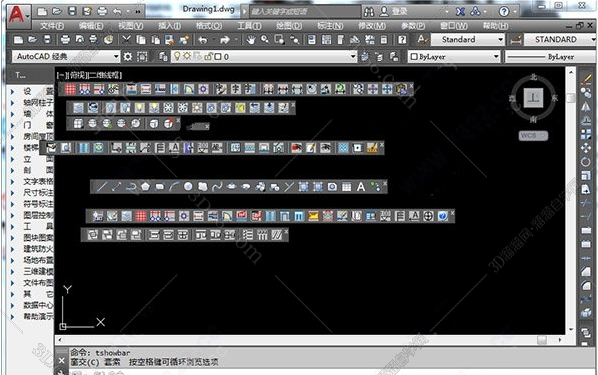Open the Standard text style dropdown
This screenshot has width=598, height=375.
point(468,39)
